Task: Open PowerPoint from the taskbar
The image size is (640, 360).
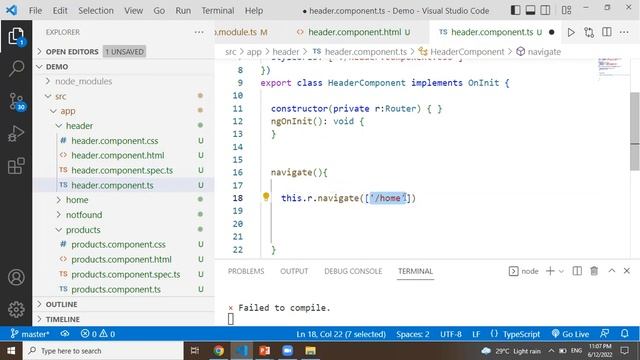Action: point(264,351)
